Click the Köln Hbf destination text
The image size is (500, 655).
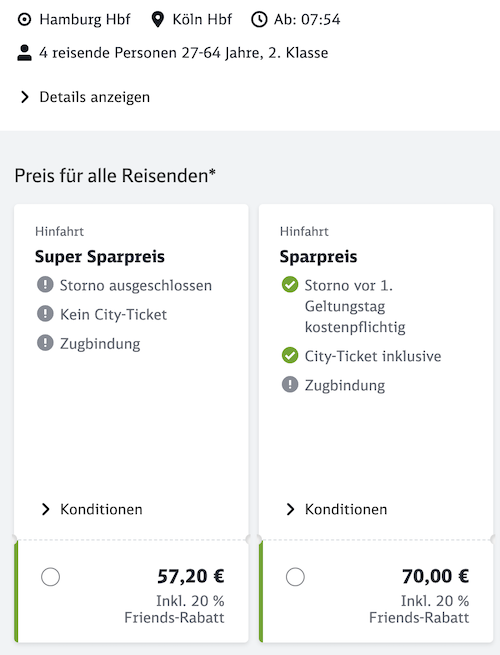tap(202, 20)
